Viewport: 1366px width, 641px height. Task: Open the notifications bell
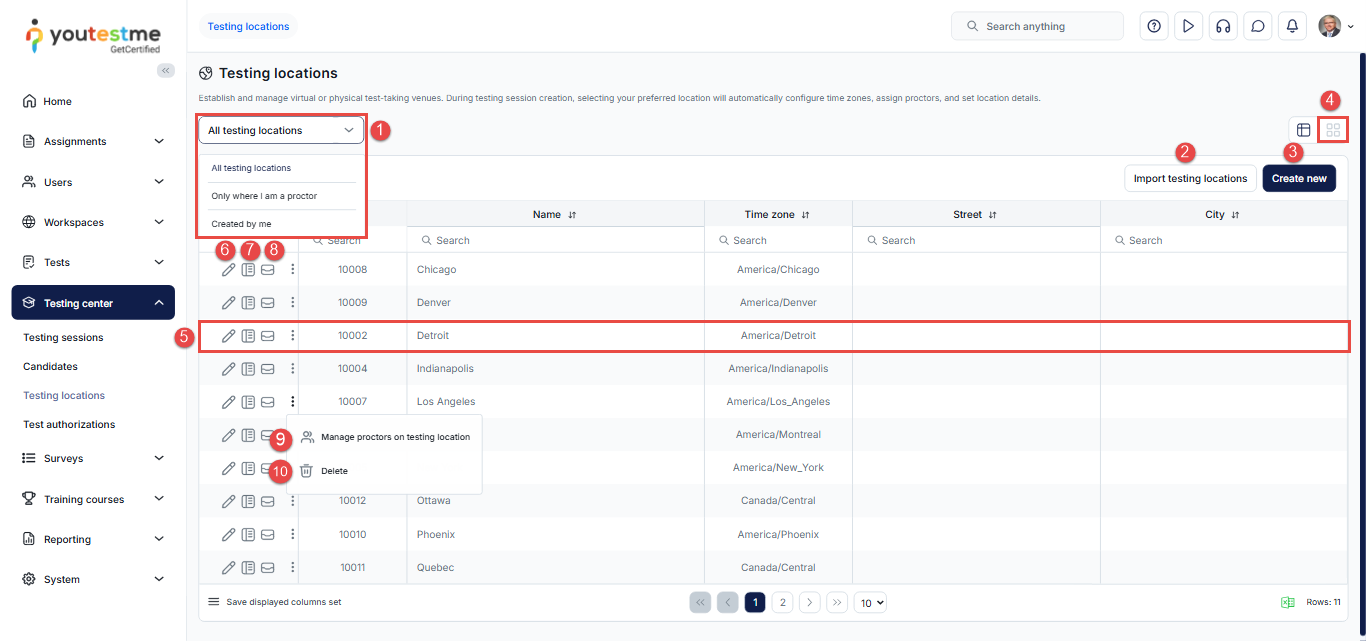coord(1292,26)
